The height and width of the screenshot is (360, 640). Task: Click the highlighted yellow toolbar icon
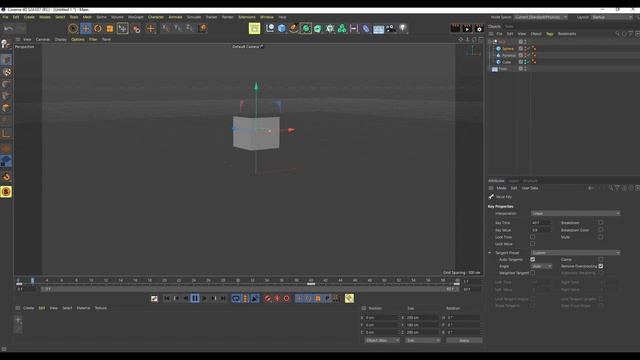point(254,28)
